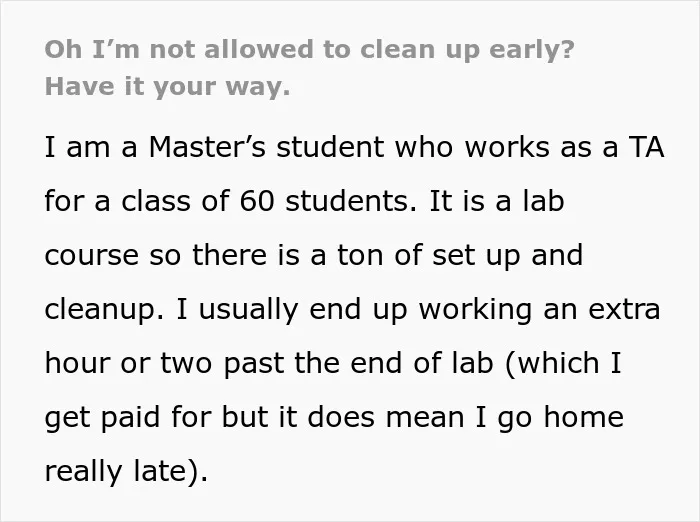Click the word 'home' in the paragraph
This screenshot has height=522, width=700.
(x=583, y=417)
